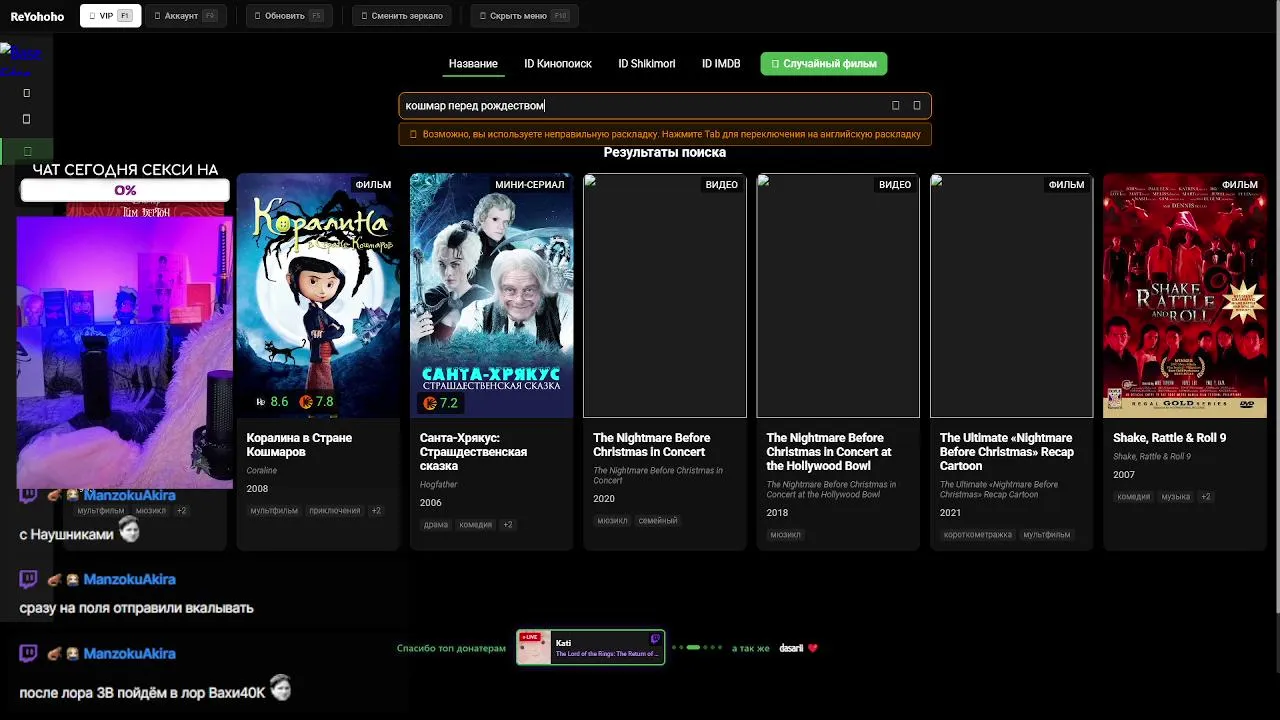Screen dimensions: 1280x720
Task: Open the Аккаунт menu button
Action: pyautogui.click(x=185, y=16)
